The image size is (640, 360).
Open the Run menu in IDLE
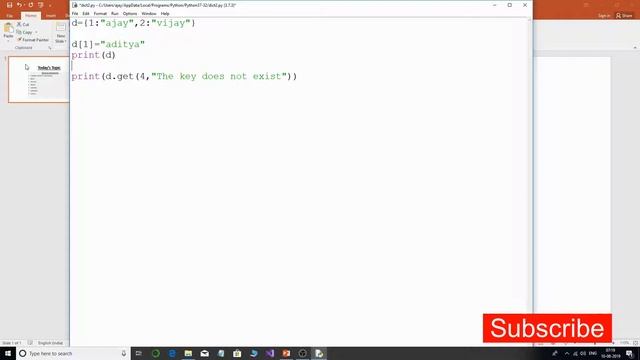point(115,13)
